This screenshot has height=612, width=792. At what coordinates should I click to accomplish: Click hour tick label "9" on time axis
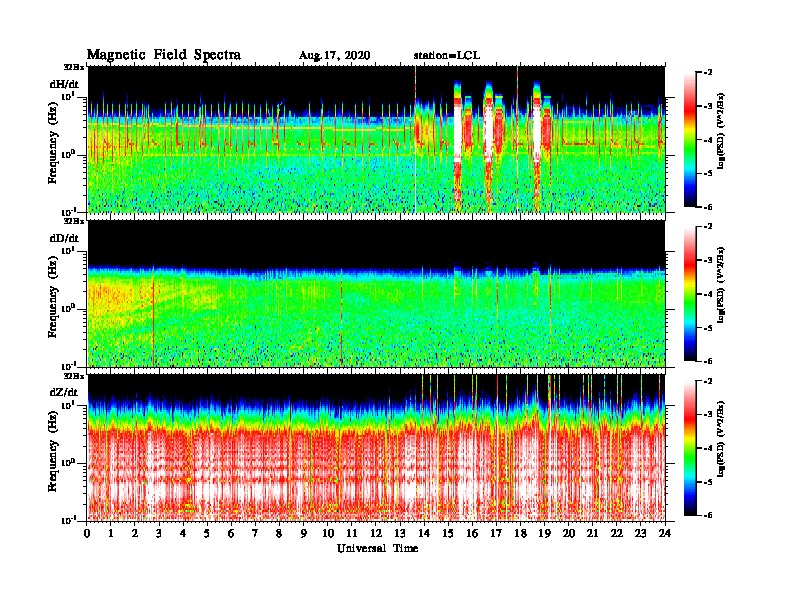(x=304, y=533)
